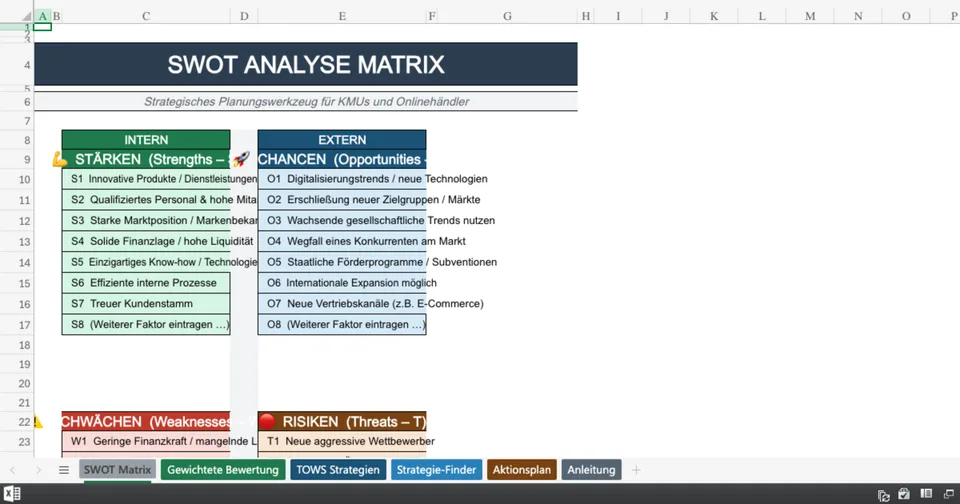
Task: Select cell 'S3 Starke Marktposition'
Action: (x=146, y=220)
